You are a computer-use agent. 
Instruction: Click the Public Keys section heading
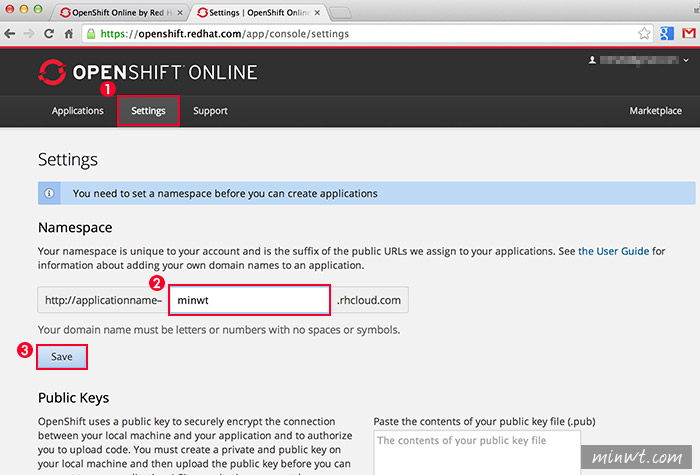click(x=74, y=398)
